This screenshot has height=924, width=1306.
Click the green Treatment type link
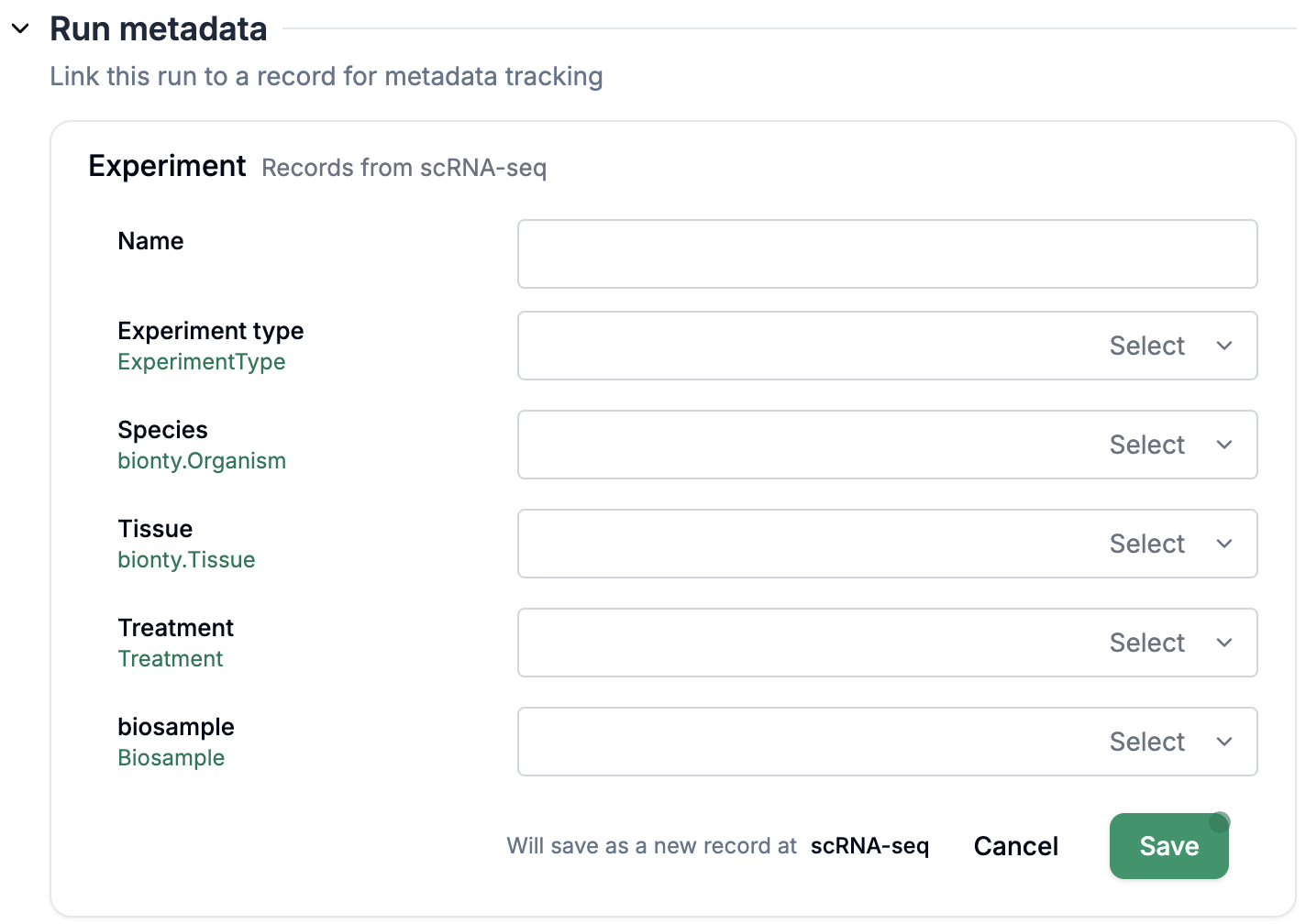(171, 659)
